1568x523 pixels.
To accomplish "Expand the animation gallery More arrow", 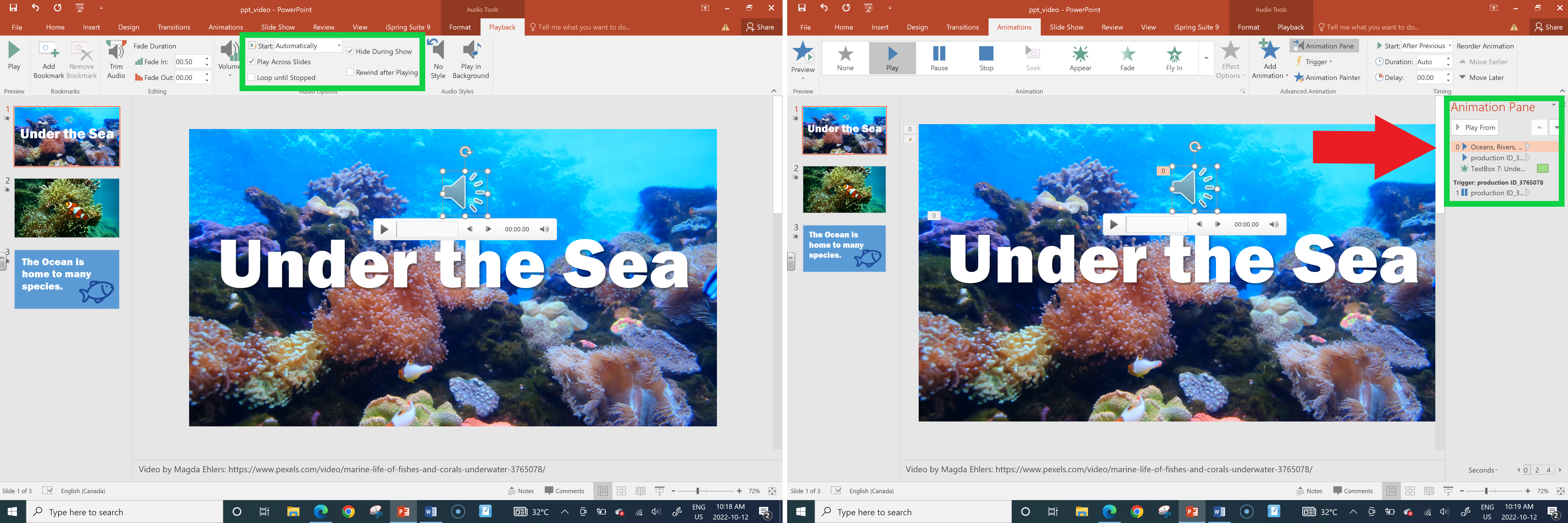I will [1206, 58].
